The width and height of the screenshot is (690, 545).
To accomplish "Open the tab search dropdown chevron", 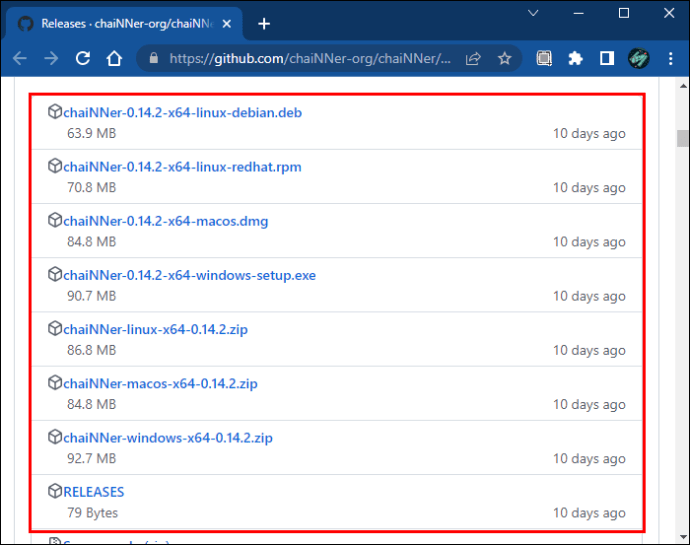I will tap(533, 13).
